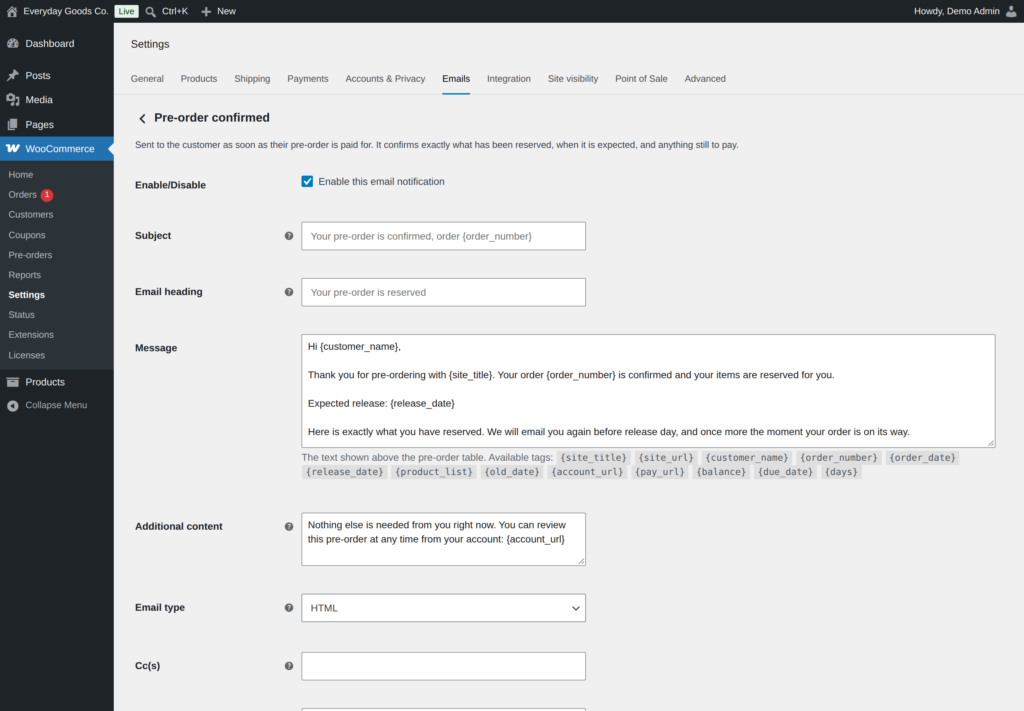This screenshot has width=1024, height=711.
Task: Click the WooCommerce menu item
Action: [x=57, y=149]
